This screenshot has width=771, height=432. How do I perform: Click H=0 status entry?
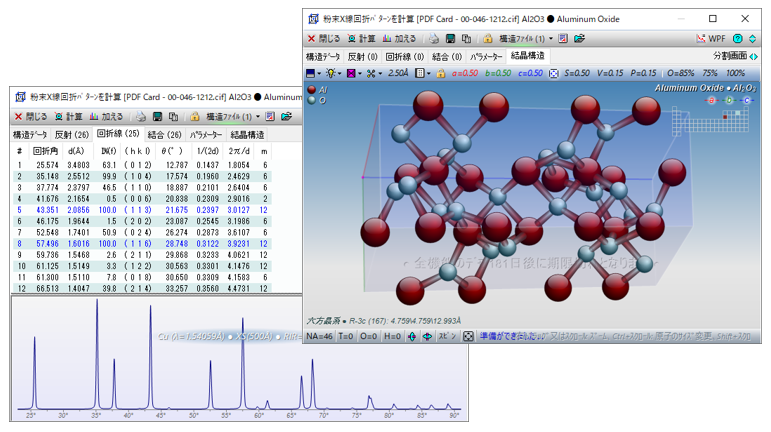[x=392, y=336]
